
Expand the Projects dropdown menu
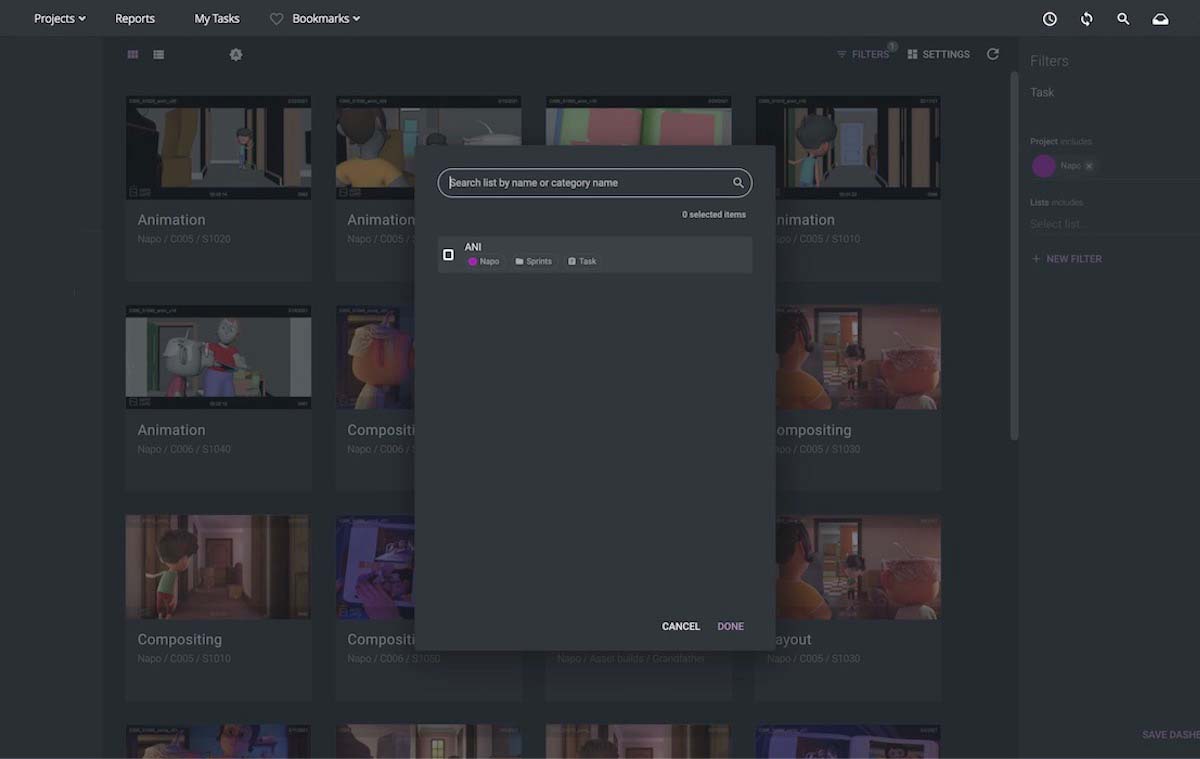pyautogui.click(x=59, y=19)
